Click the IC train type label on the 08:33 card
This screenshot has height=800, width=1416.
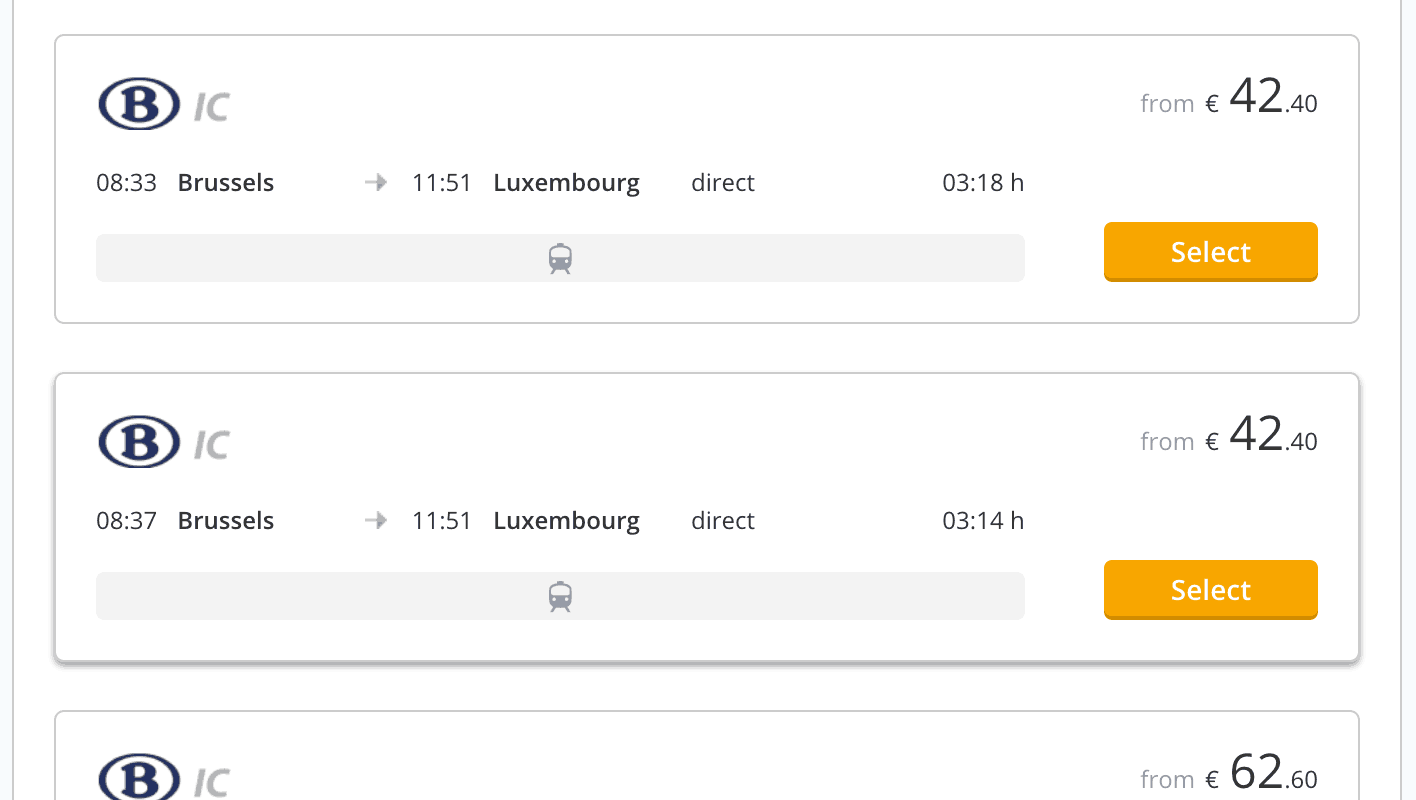pos(212,107)
